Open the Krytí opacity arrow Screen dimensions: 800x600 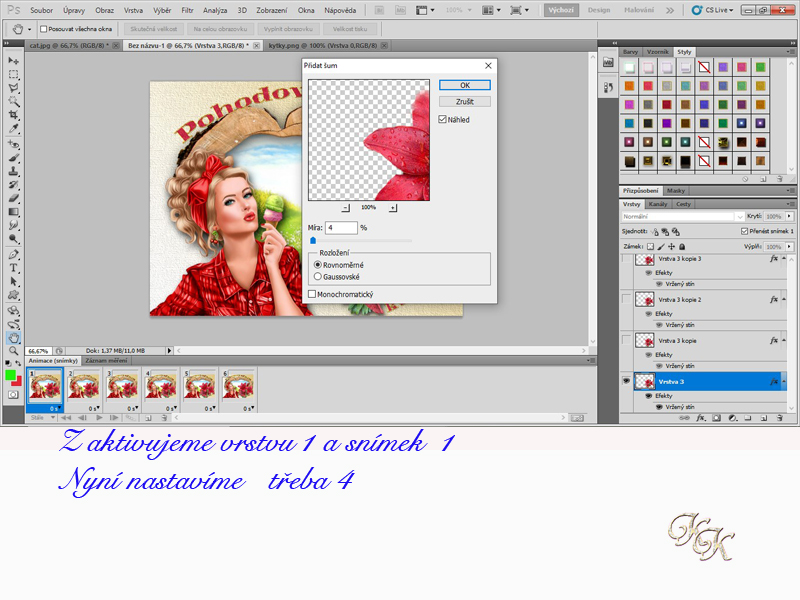(x=789, y=216)
